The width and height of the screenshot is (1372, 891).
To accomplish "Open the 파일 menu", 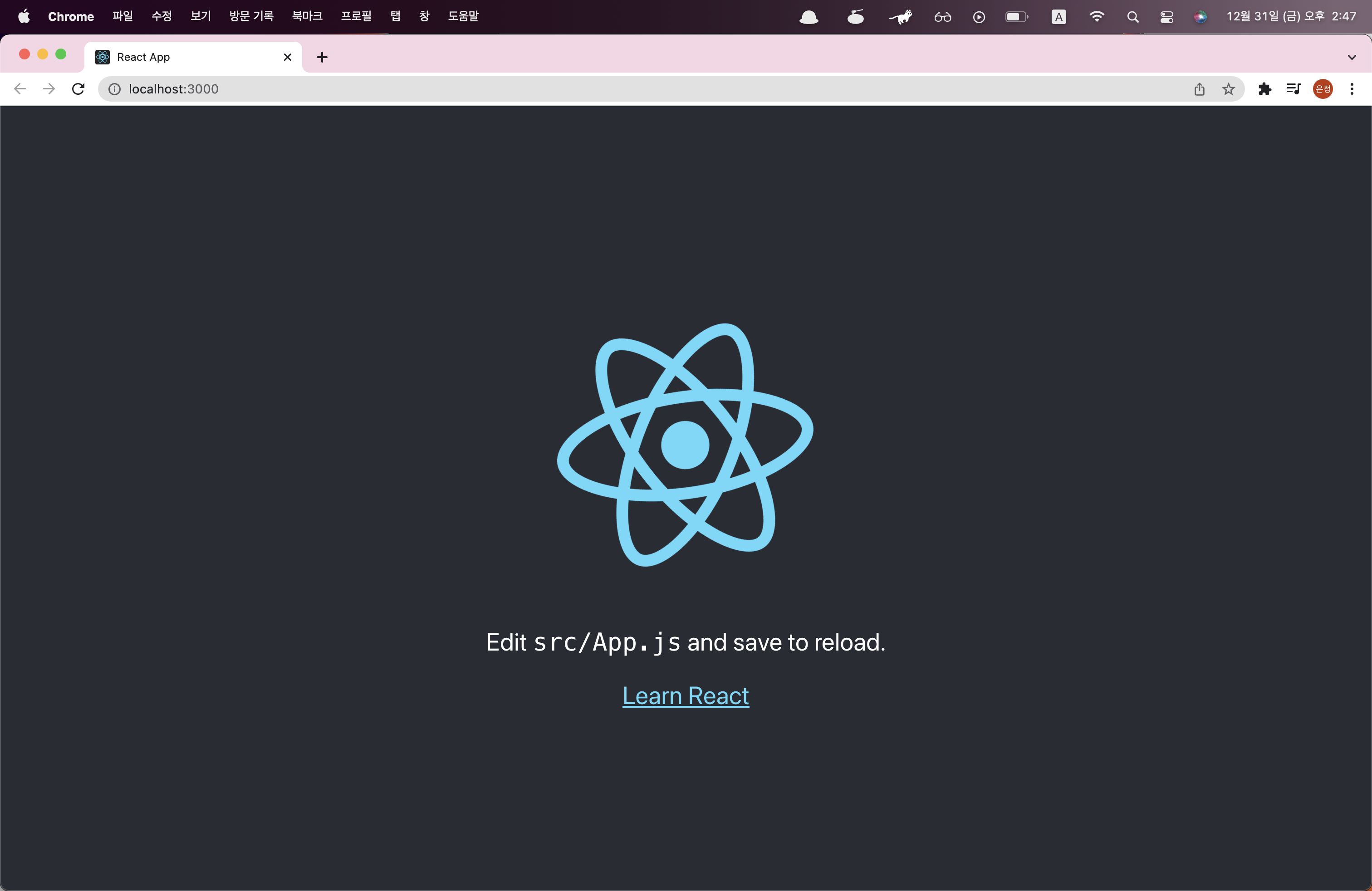I will point(122,16).
